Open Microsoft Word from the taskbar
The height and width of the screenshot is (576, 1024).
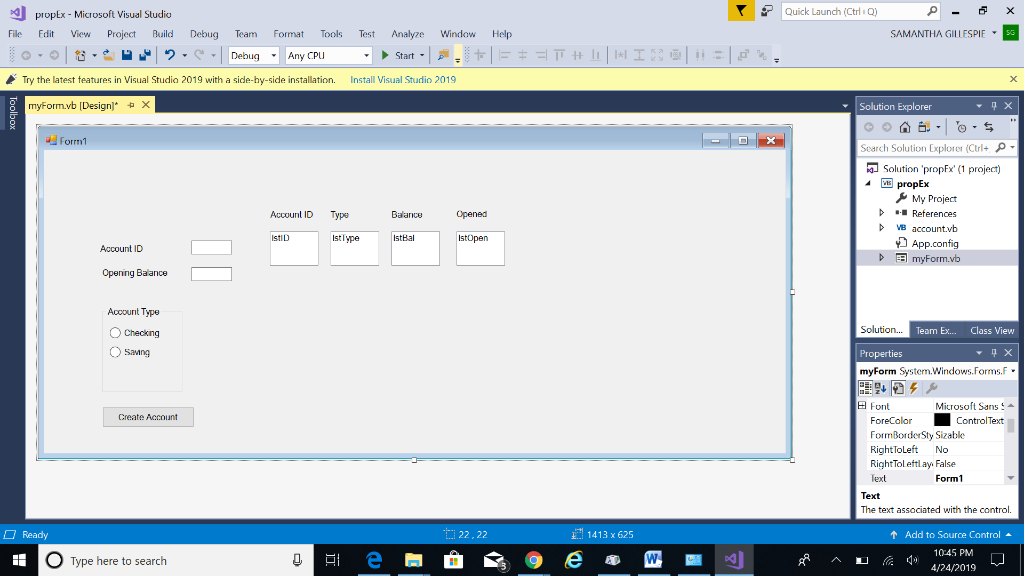pyautogui.click(x=653, y=560)
